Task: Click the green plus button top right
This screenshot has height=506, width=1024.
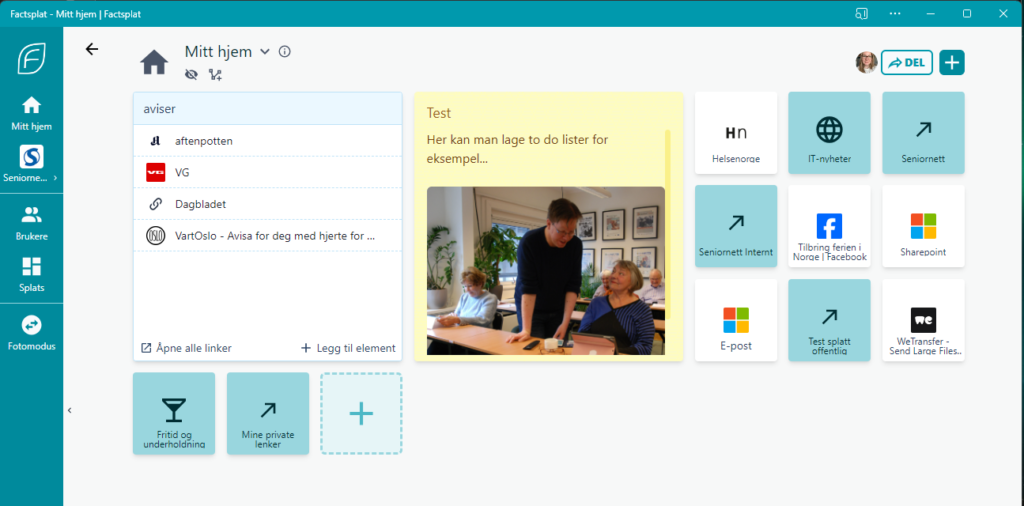Action: pos(952,62)
